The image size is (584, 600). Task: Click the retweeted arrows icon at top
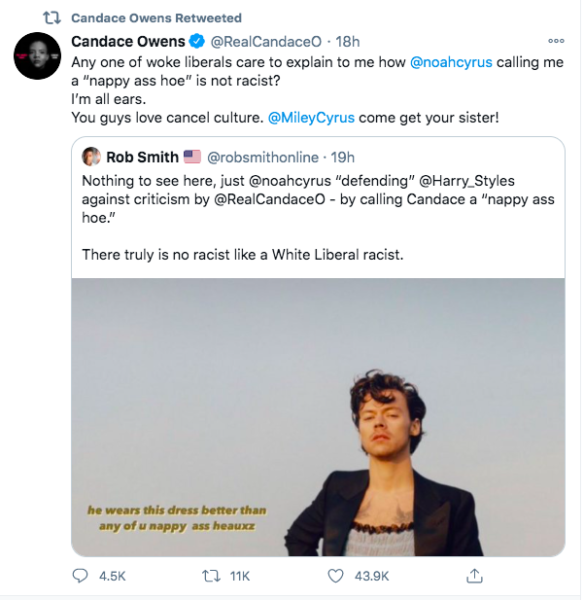pos(52,18)
